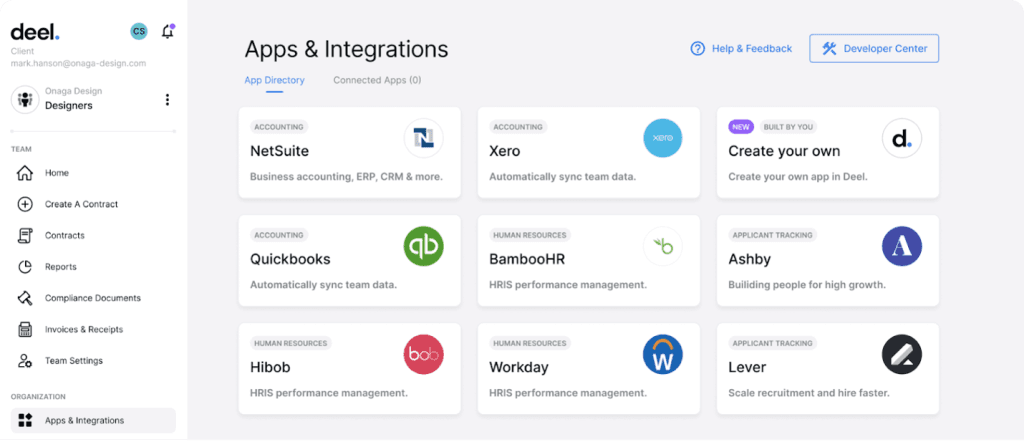Go to Home in the sidebar
1024x442 pixels.
tap(56, 173)
